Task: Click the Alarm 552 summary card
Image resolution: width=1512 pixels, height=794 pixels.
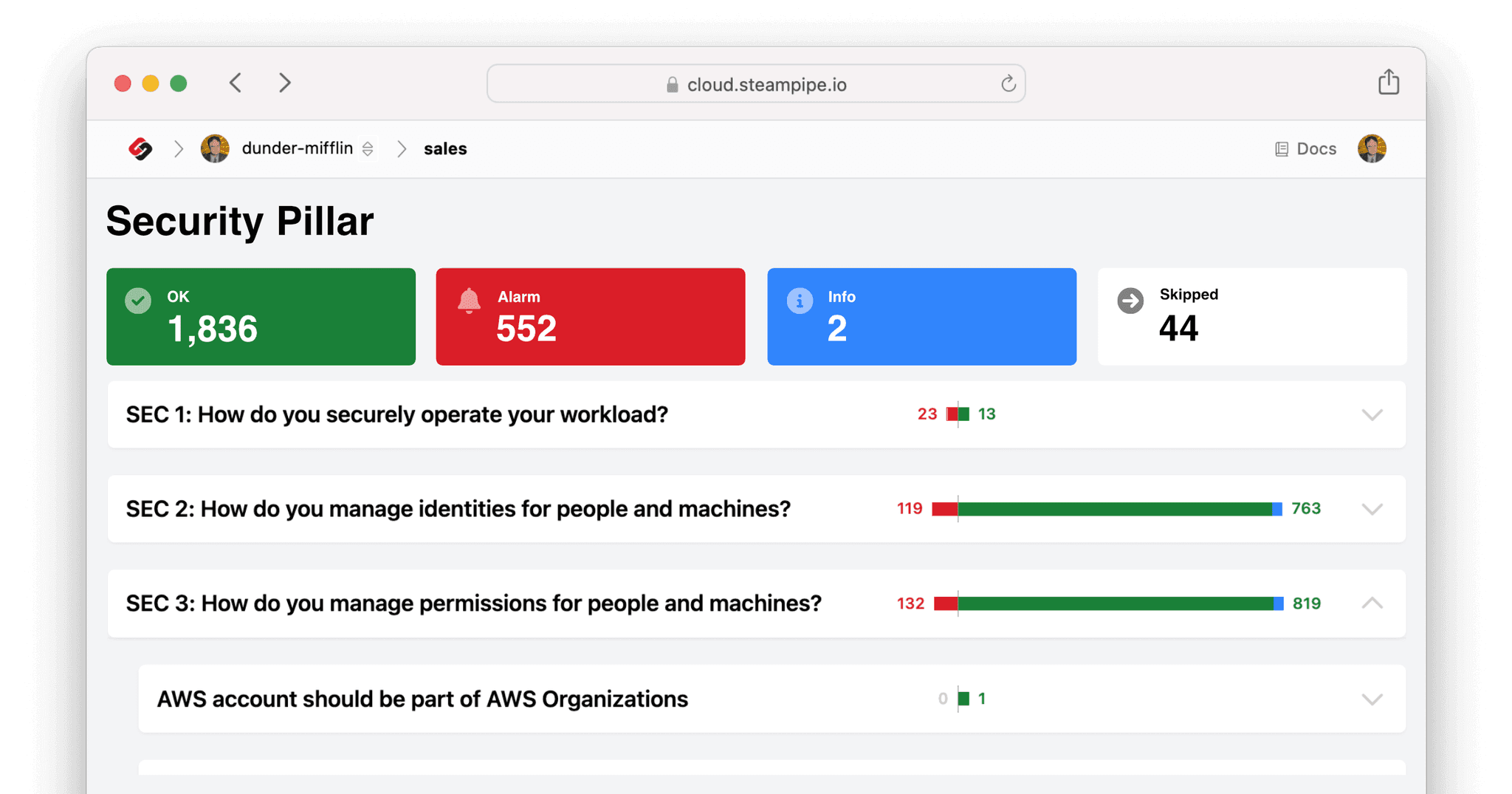Action: coord(591,316)
